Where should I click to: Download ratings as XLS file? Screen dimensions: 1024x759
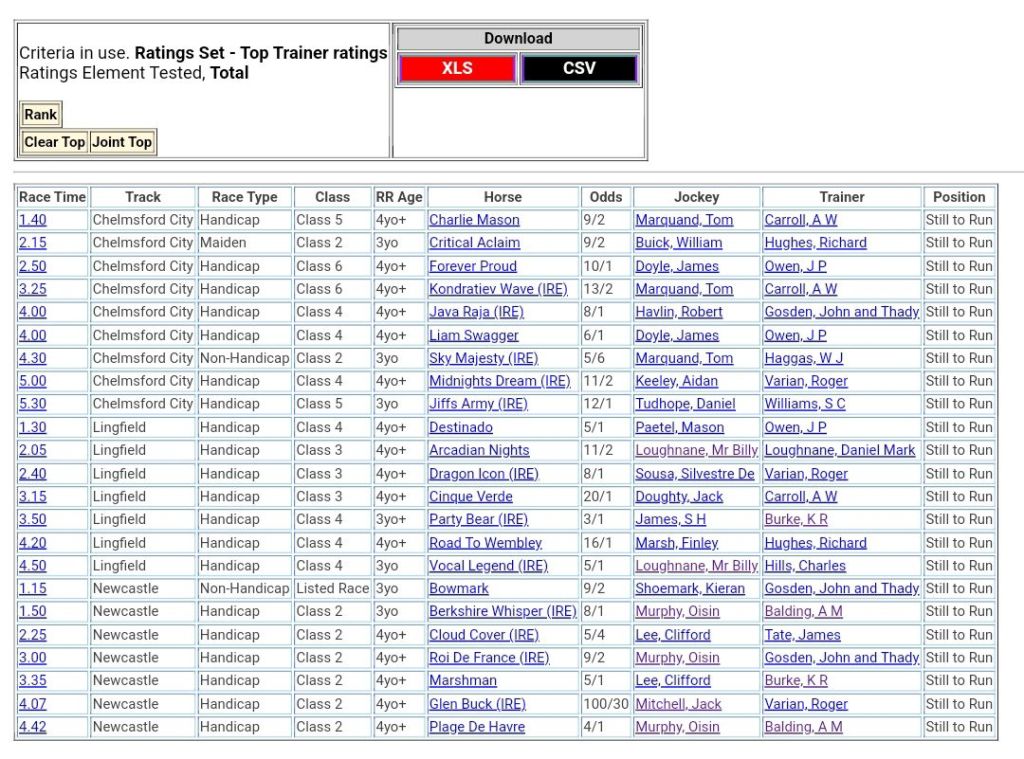[457, 68]
